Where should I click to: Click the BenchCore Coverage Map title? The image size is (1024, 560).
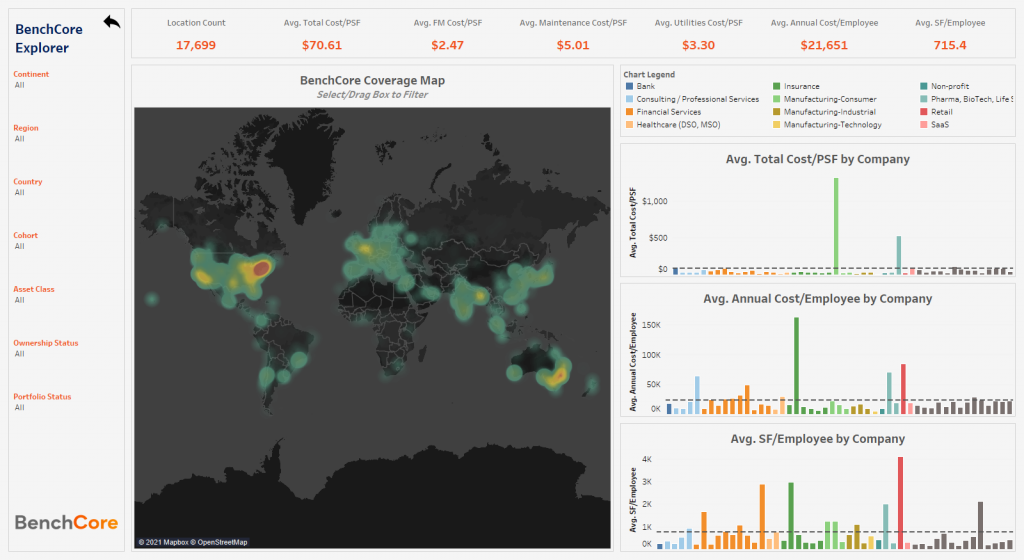tap(372, 80)
